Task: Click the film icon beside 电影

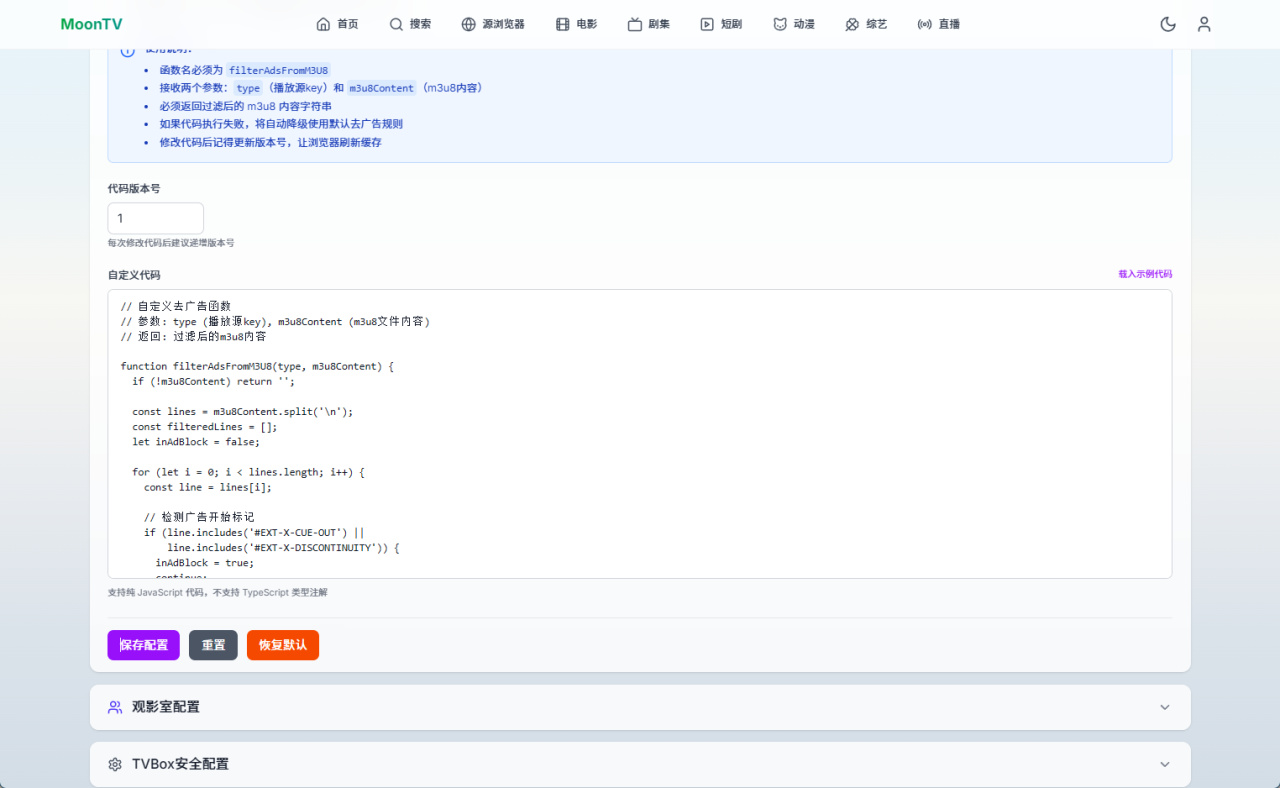Action: click(x=563, y=24)
